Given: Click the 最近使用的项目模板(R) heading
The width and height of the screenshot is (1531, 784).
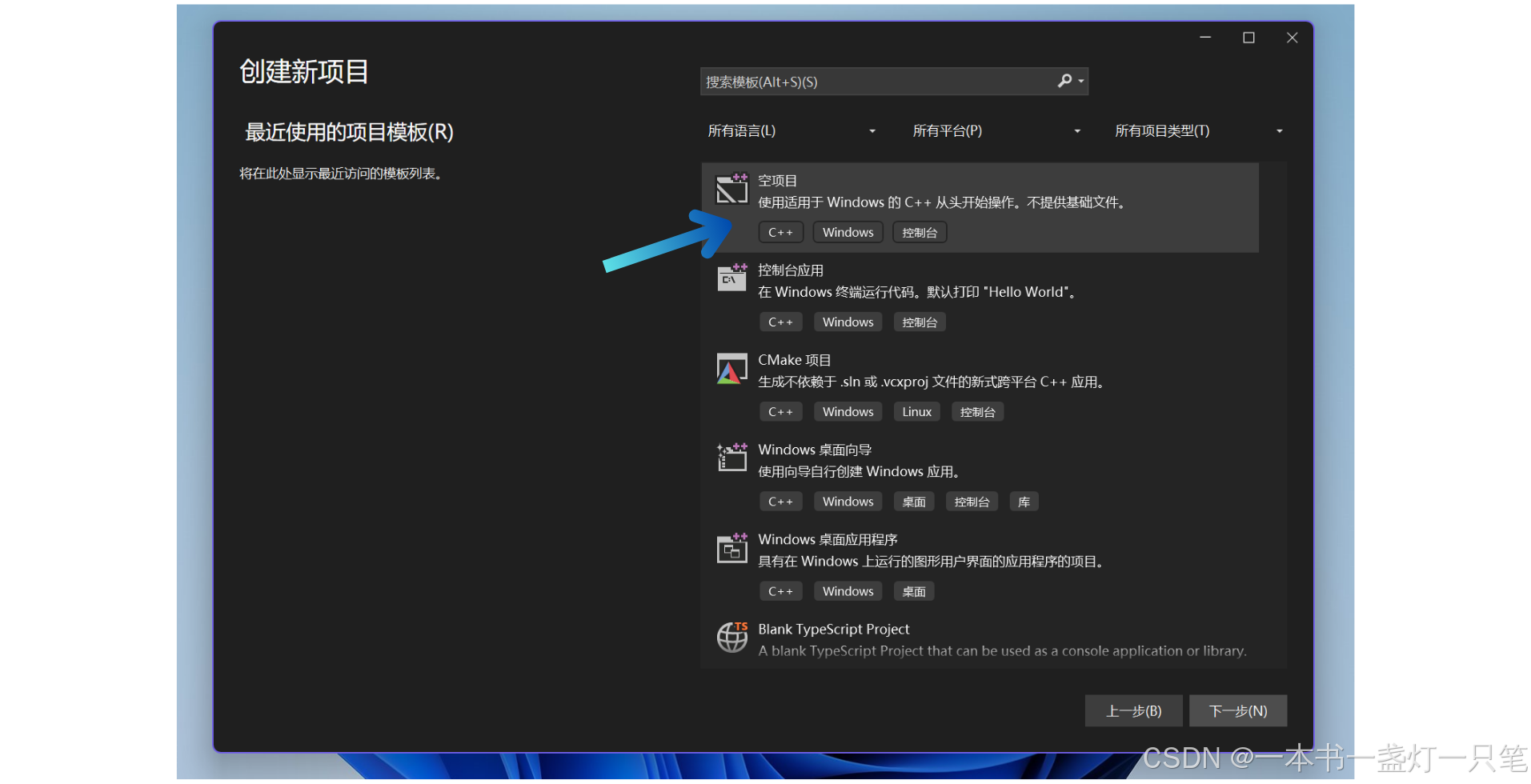Looking at the screenshot, I should click(x=349, y=132).
